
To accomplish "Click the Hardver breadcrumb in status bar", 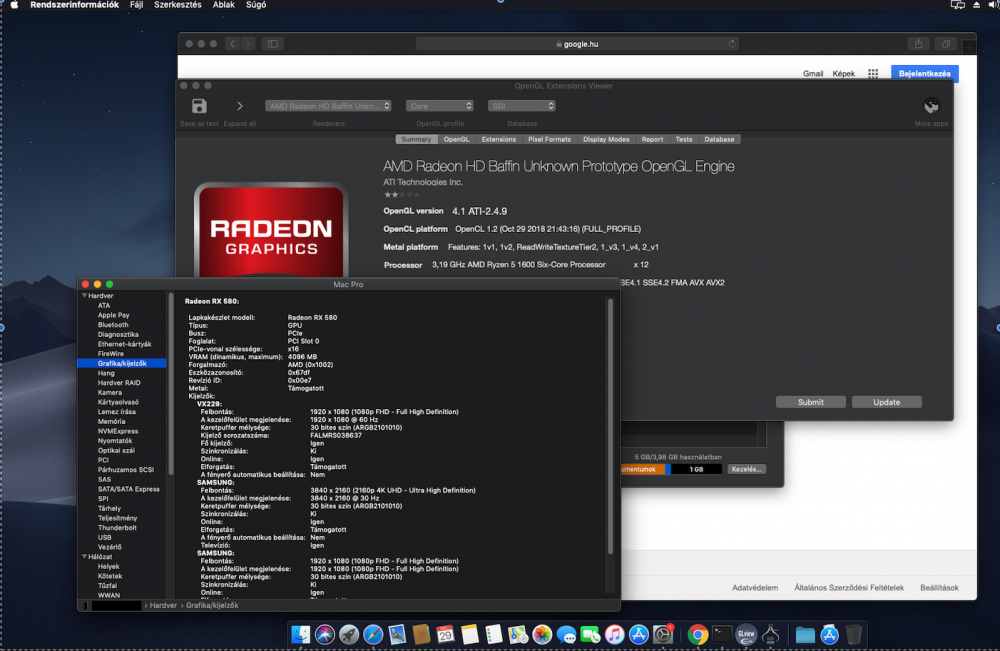I will point(163,605).
